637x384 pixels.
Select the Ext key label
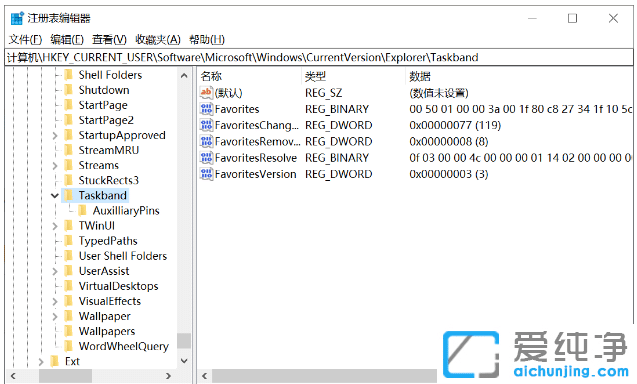pyautogui.click(x=72, y=361)
